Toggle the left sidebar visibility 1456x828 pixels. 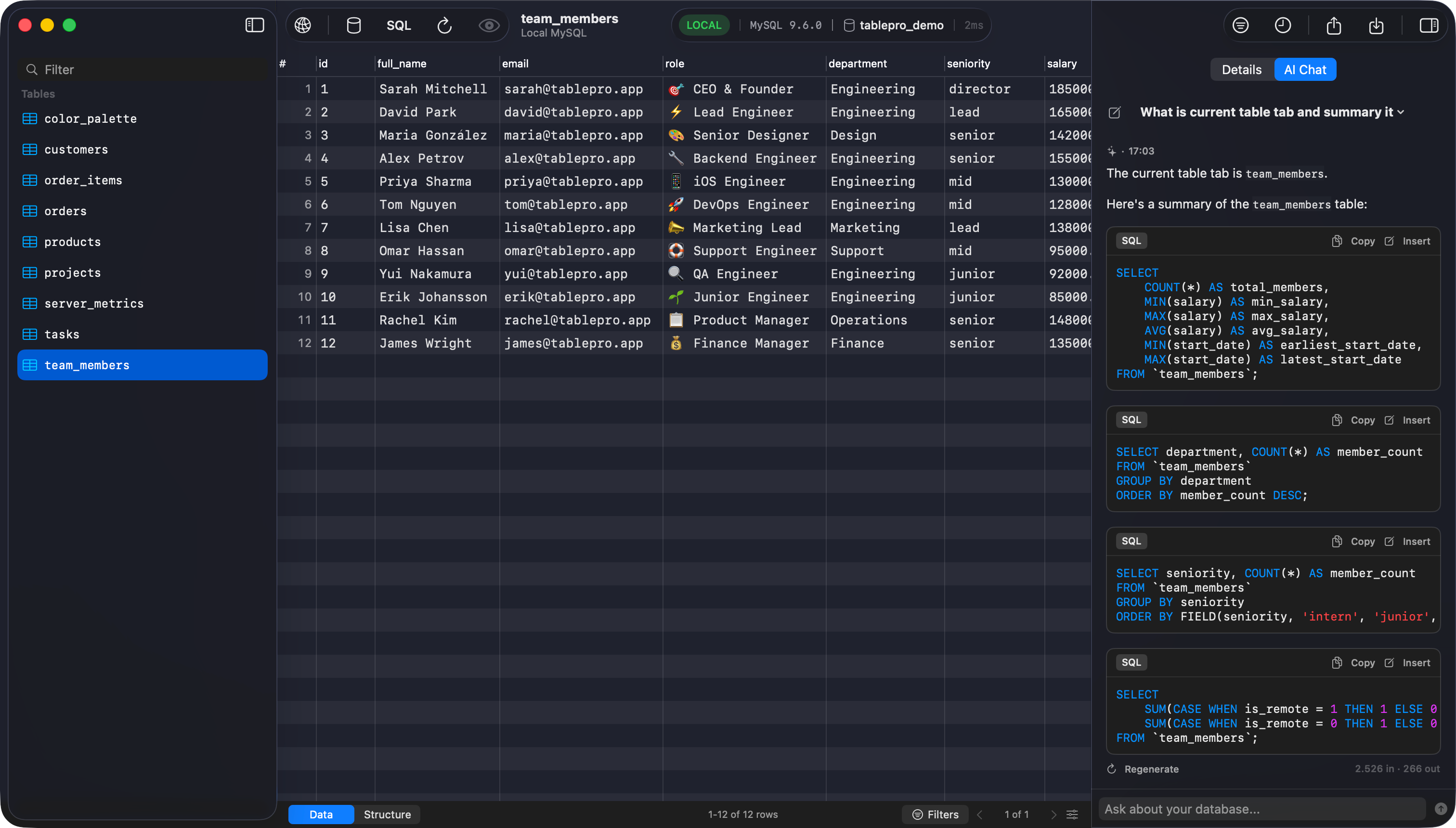click(254, 25)
